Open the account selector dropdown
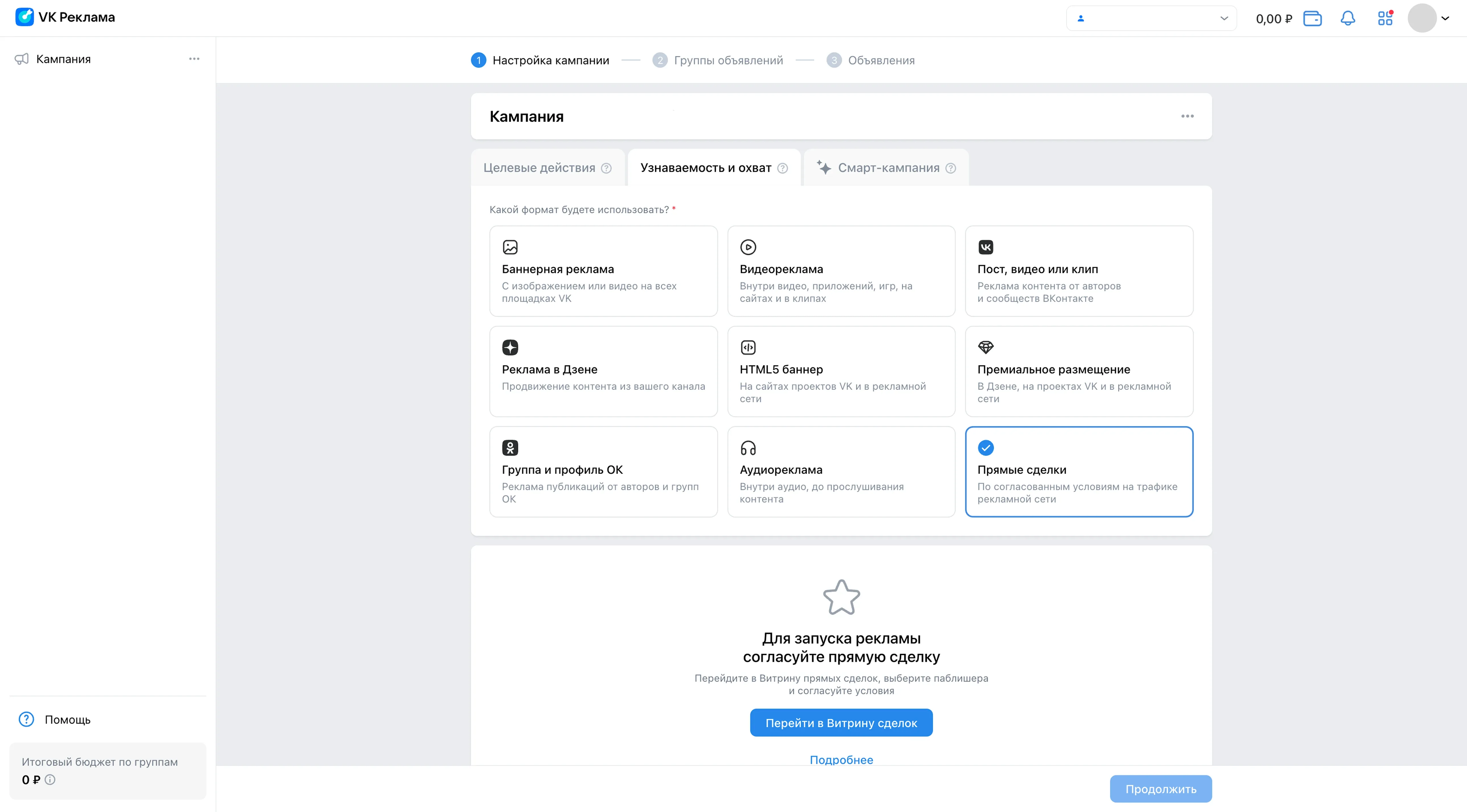The height and width of the screenshot is (812, 1467). pos(1151,18)
